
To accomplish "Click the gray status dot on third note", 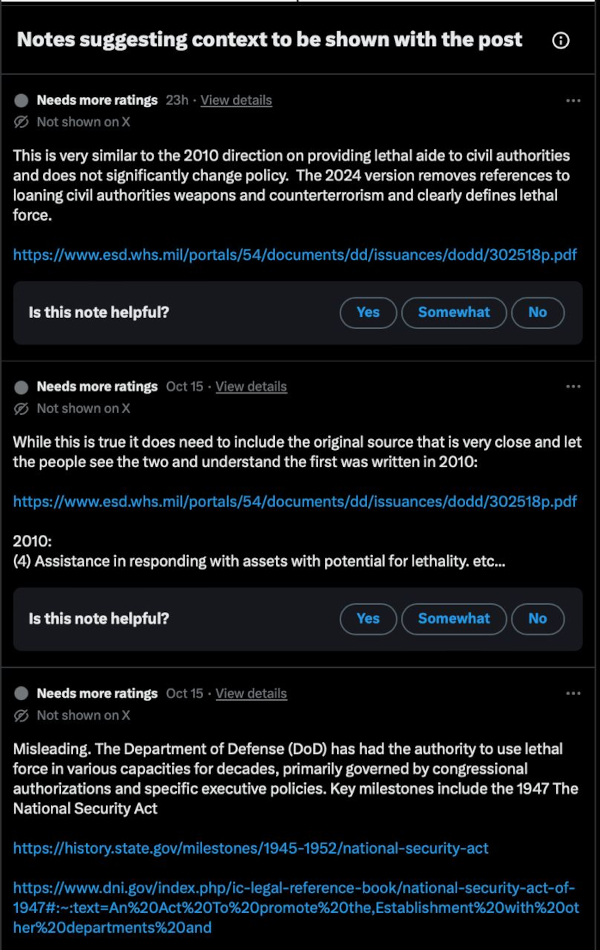I will (21, 693).
